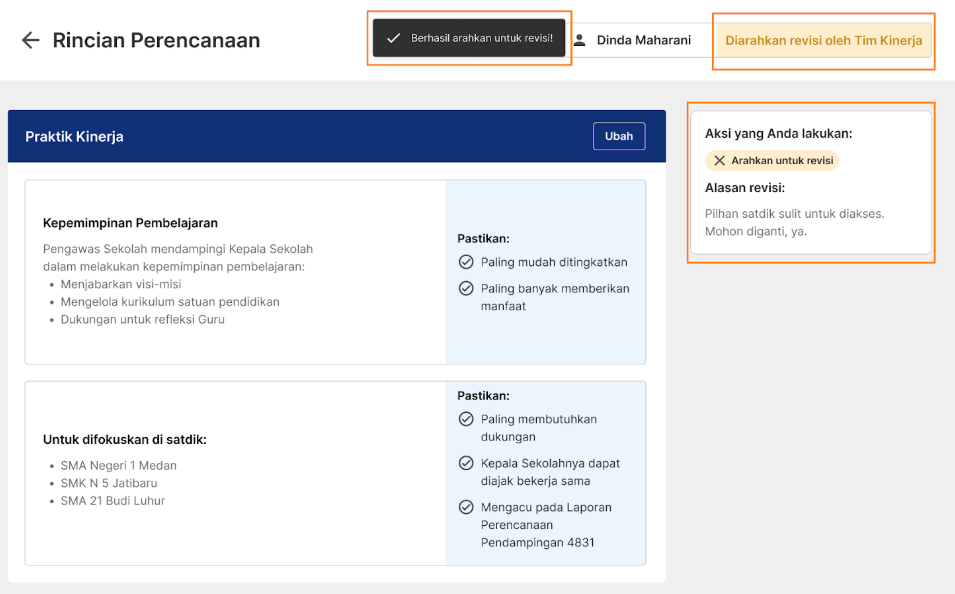Click check icon beside Mengacu pada Laporan Perencanaan

coord(466,507)
